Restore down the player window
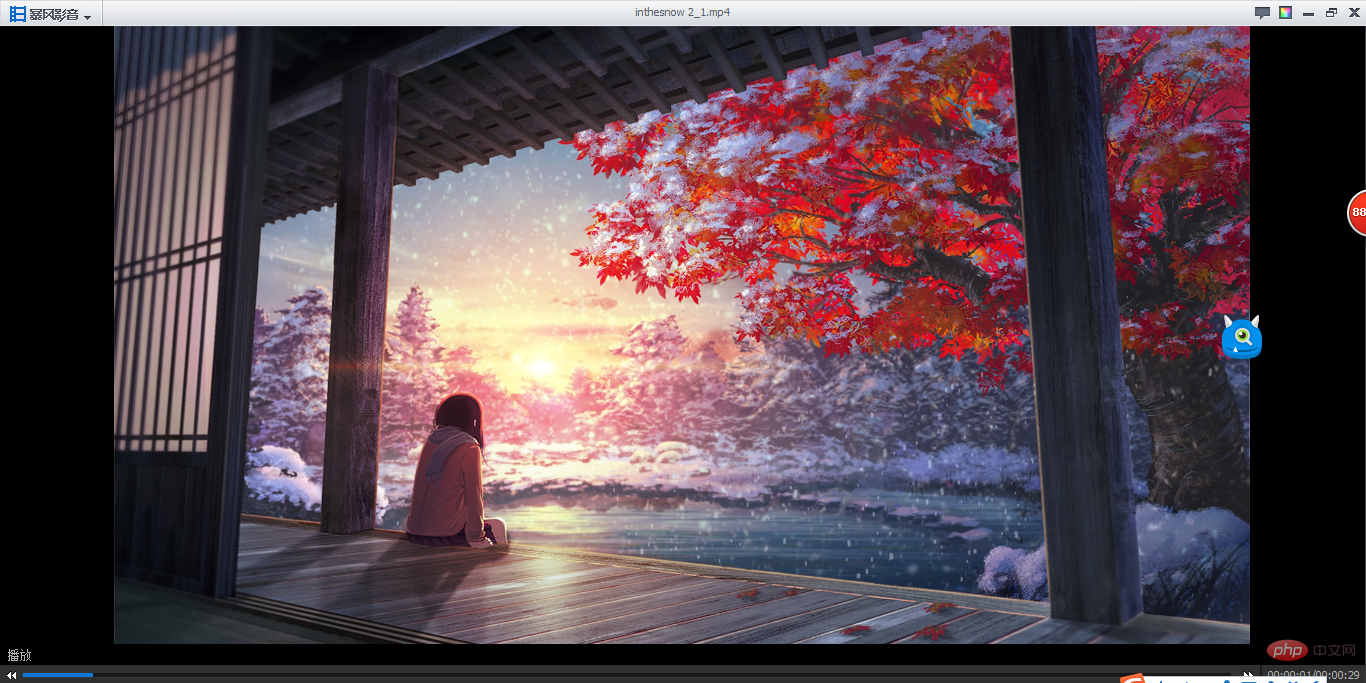The width and height of the screenshot is (1366, 683). pyautogui.click(x=1331, y=13)
